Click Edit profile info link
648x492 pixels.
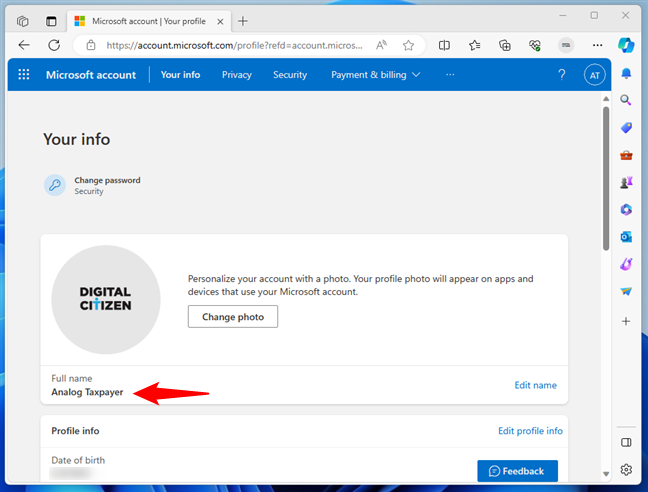tap(530, 431)
